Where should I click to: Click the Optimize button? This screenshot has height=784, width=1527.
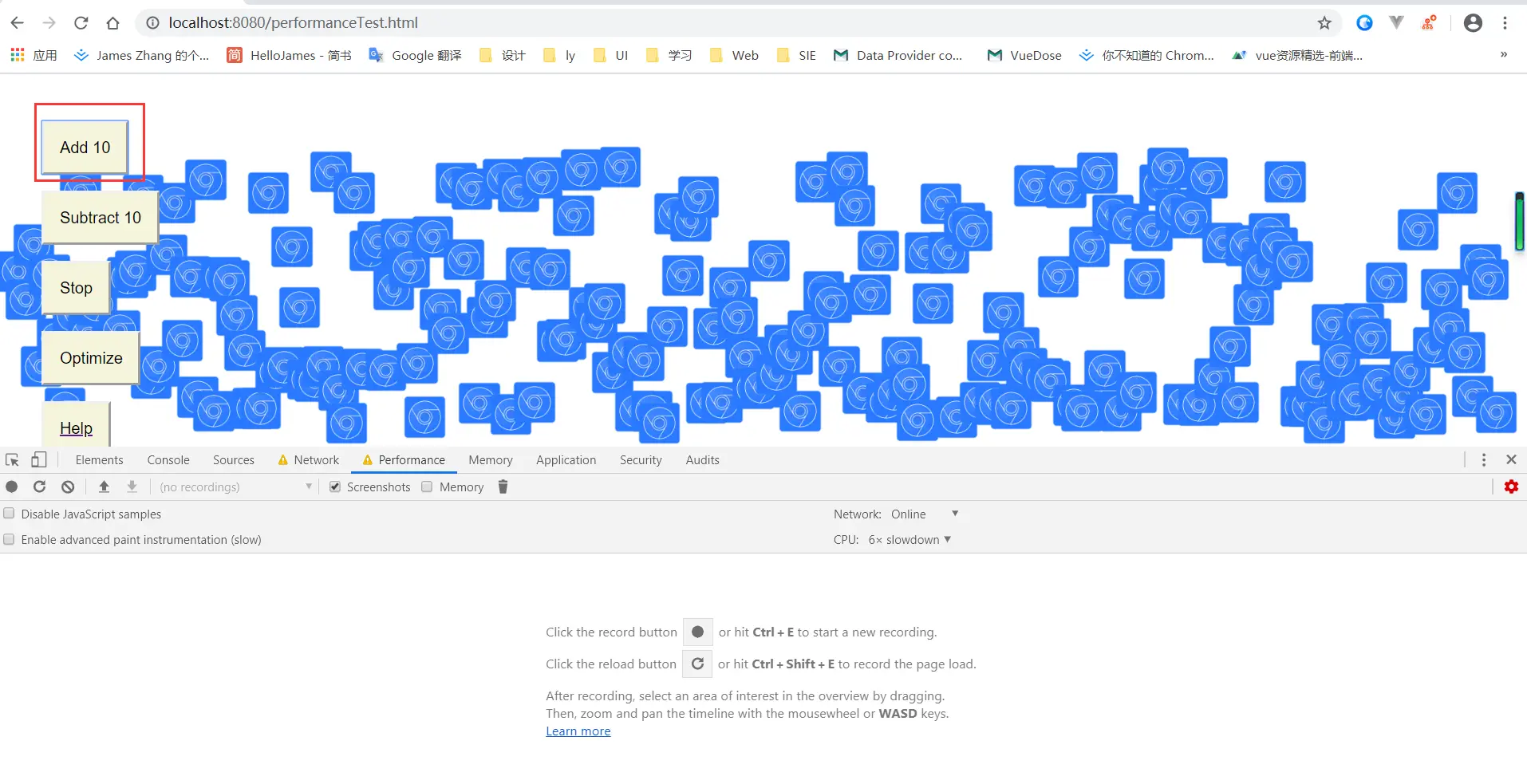pyautogui.click(x=91, y=358)
